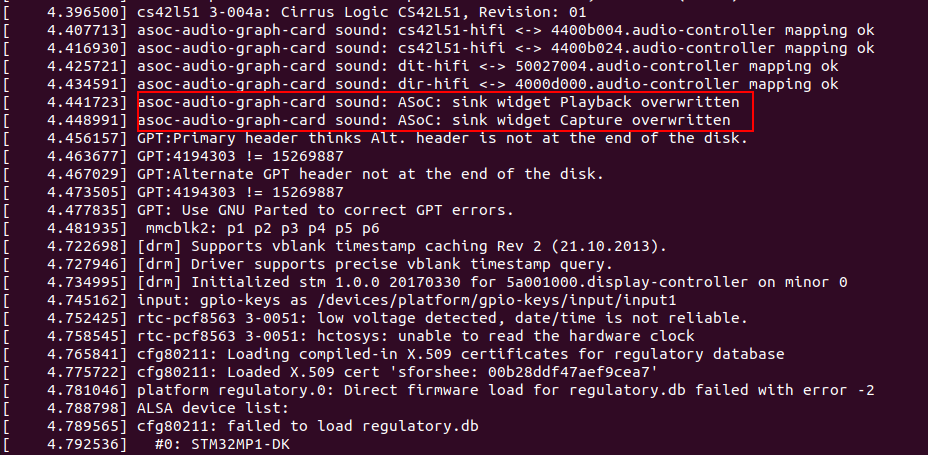Image resolution: width=928 pixels, height=455 pixels.
Task: Click the dit-hifi mapping ok line
Action: pos(487,66)
